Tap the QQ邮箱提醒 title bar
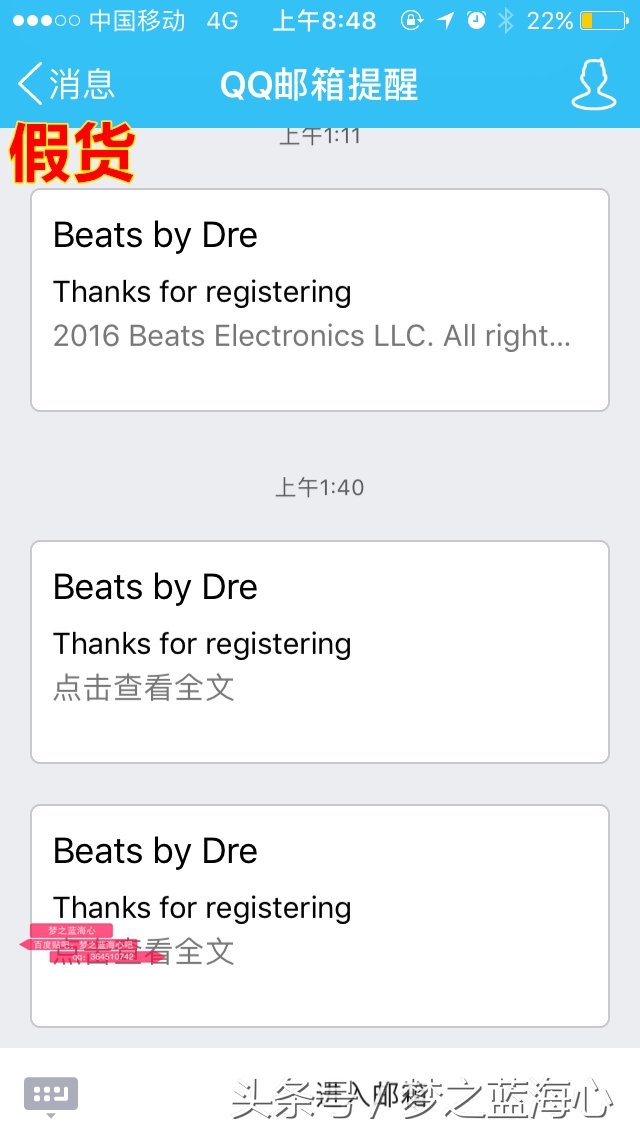Viewport: 640px width, 1136px height. click(319, 85)
